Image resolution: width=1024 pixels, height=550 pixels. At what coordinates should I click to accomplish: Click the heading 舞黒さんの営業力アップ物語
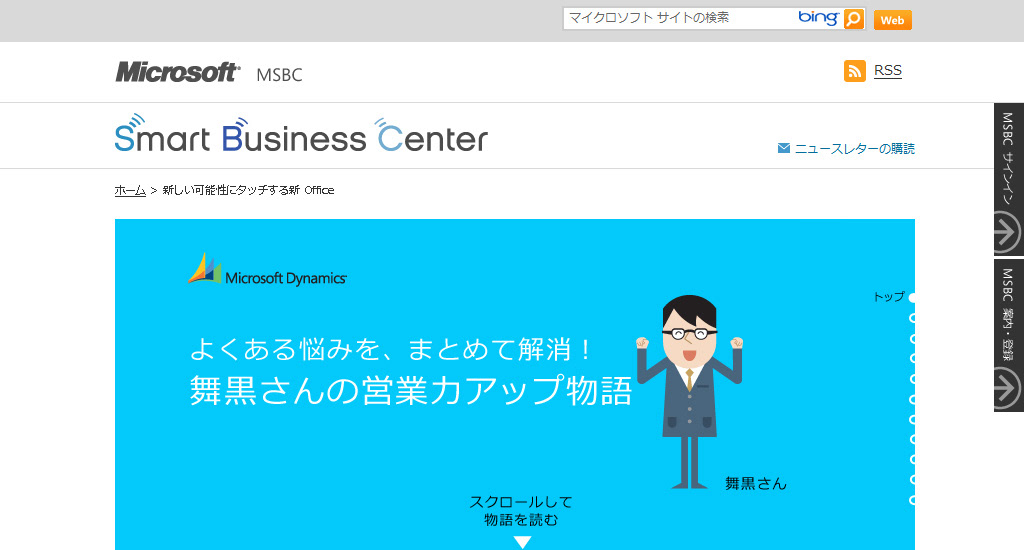(x=411, y=390)
